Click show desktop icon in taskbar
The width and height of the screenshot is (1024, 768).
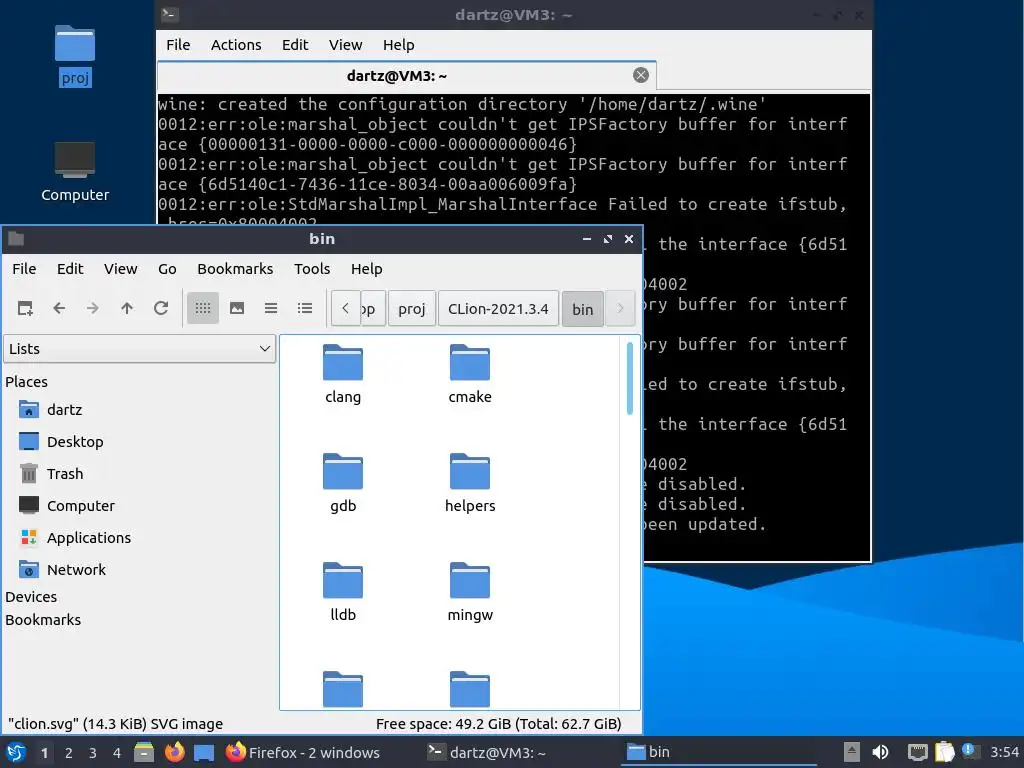(204, 752)
